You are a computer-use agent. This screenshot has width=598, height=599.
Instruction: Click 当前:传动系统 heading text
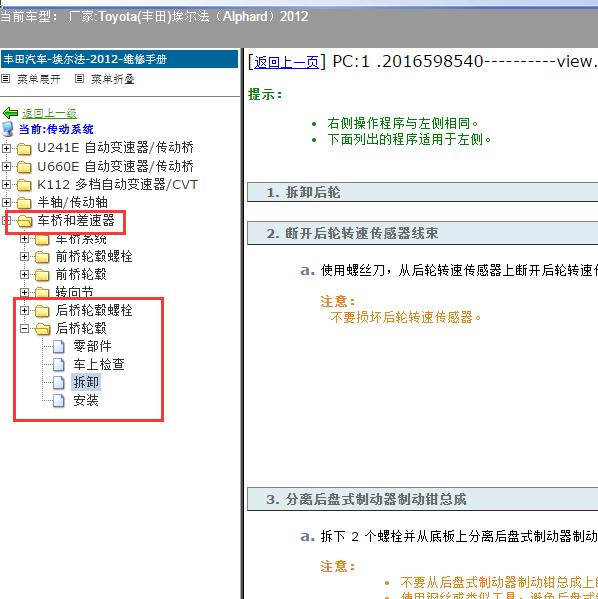(56, 129)
